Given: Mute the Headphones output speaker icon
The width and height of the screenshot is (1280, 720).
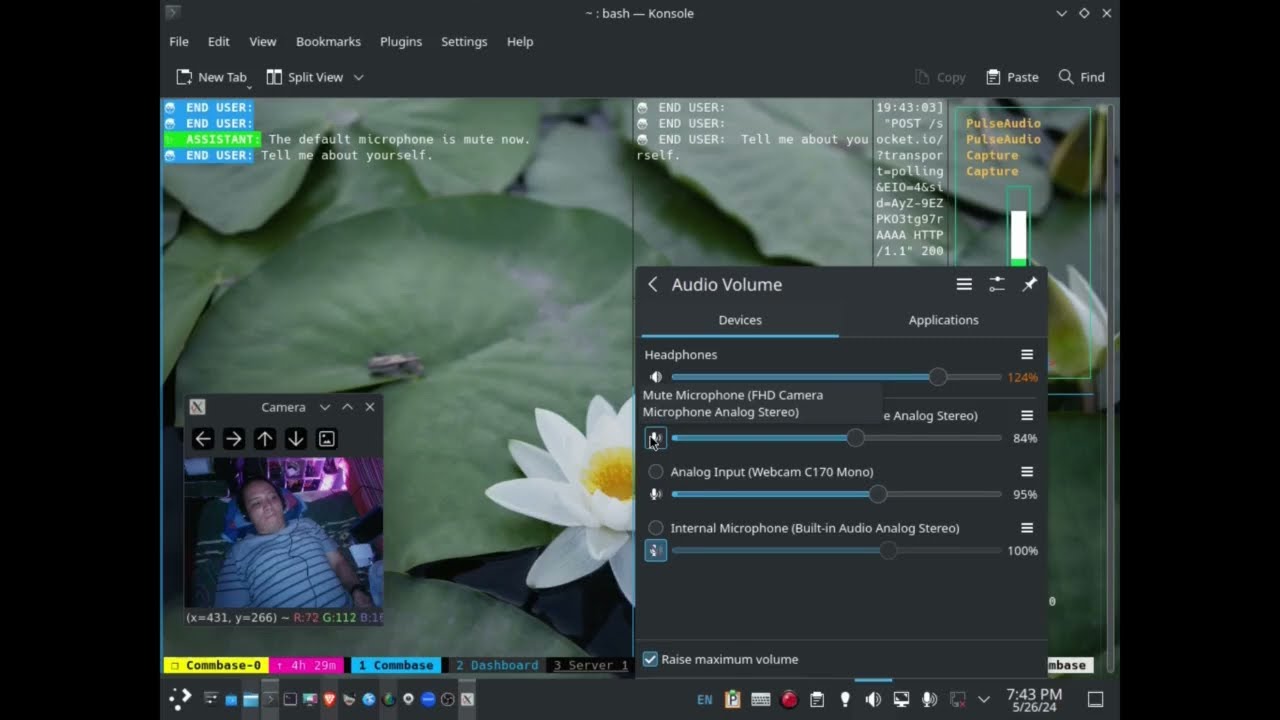Looking at the screenshot, I should click(x=656, y=377).
